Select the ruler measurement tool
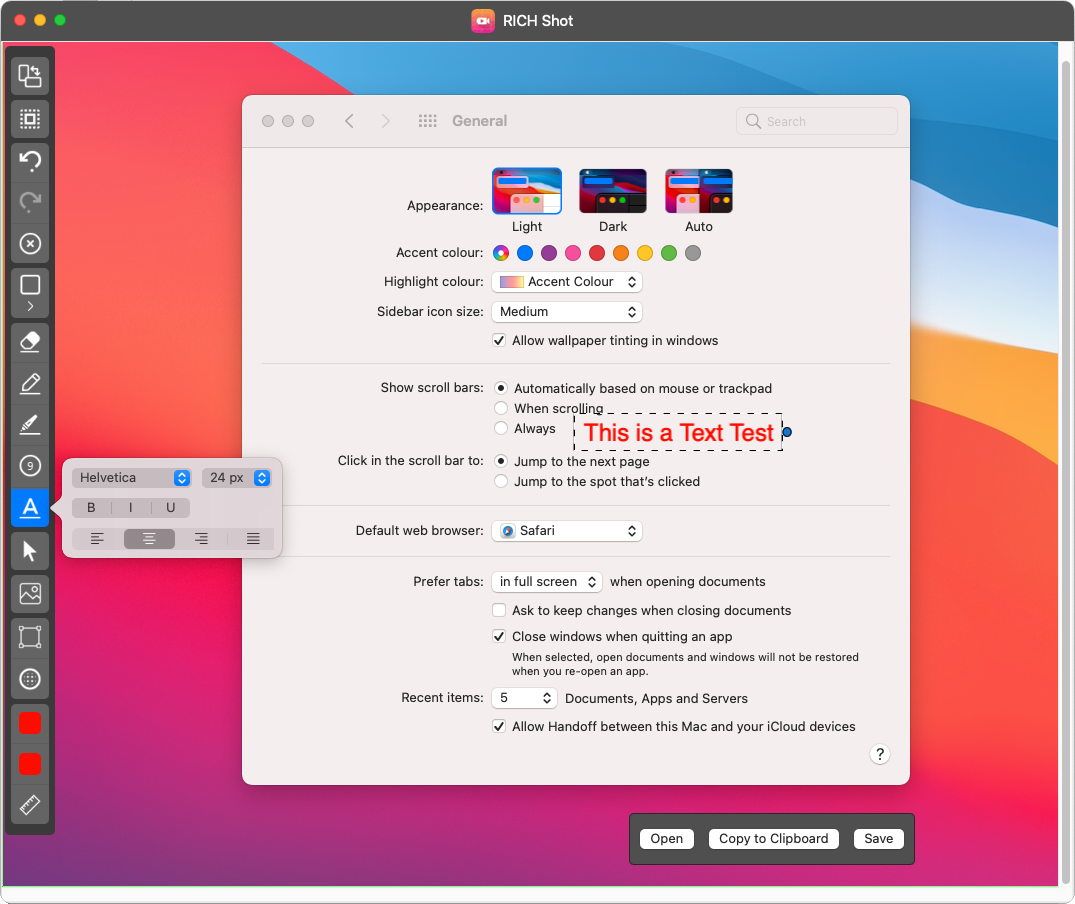The image size is (1075, 904). coord(29,805)
